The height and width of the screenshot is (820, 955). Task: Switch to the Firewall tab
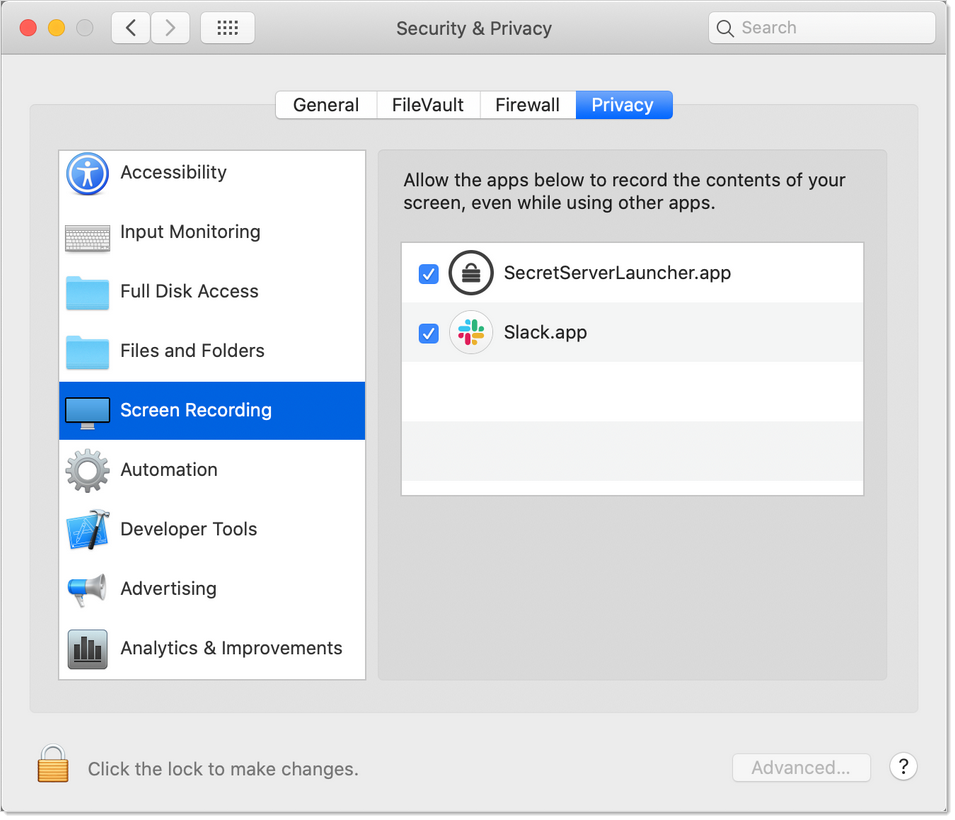(x=527, y=105)
